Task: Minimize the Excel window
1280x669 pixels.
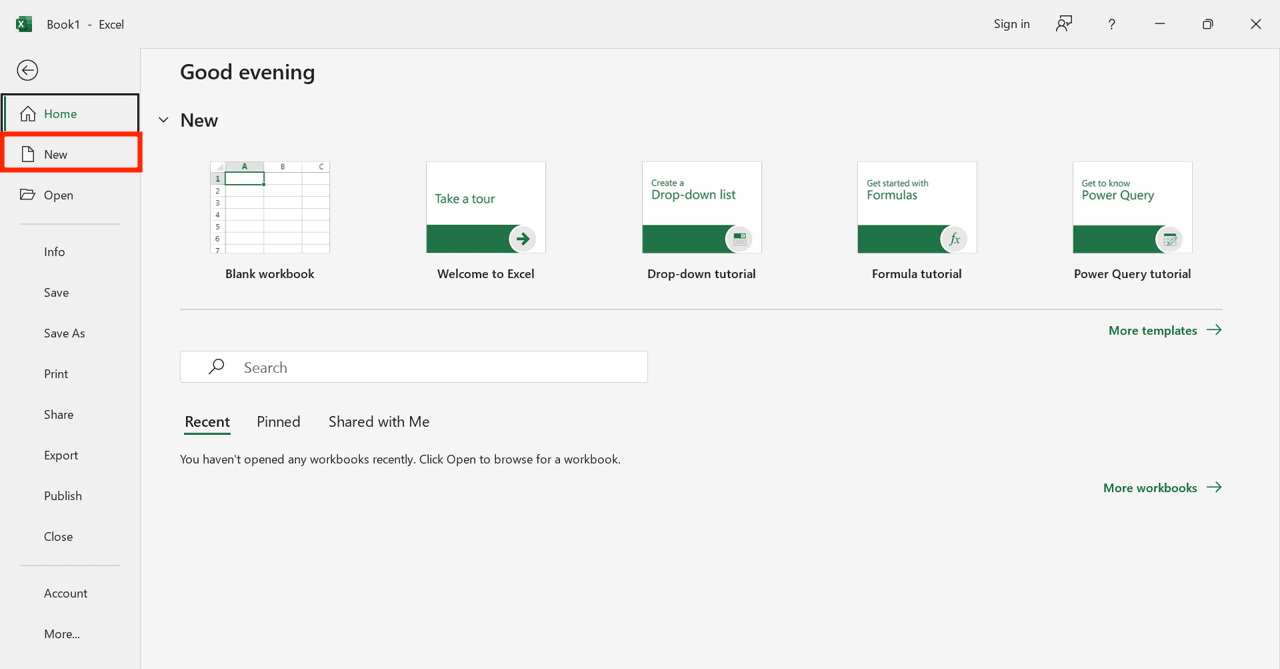Action: pyautogui.click(x=1160, y=24)
